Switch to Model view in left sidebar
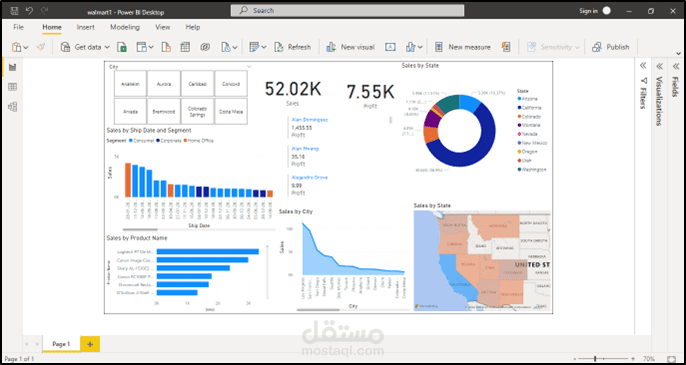This screenshot has height=365, width=686. (12, 107)
